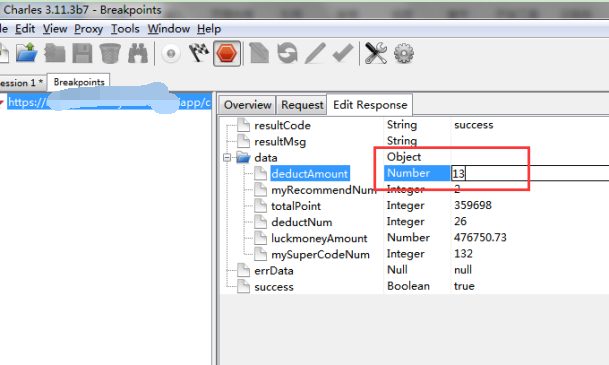Click the red Breakpoints stop-sign toolbar icon
This screenshot has height=365, width=609.
click(x=227, y=53)
